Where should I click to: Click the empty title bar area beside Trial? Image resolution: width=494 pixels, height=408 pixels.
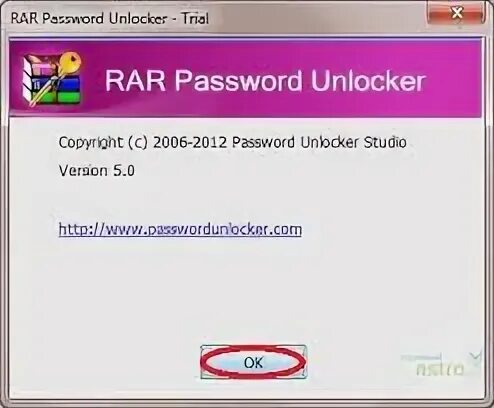317,17
